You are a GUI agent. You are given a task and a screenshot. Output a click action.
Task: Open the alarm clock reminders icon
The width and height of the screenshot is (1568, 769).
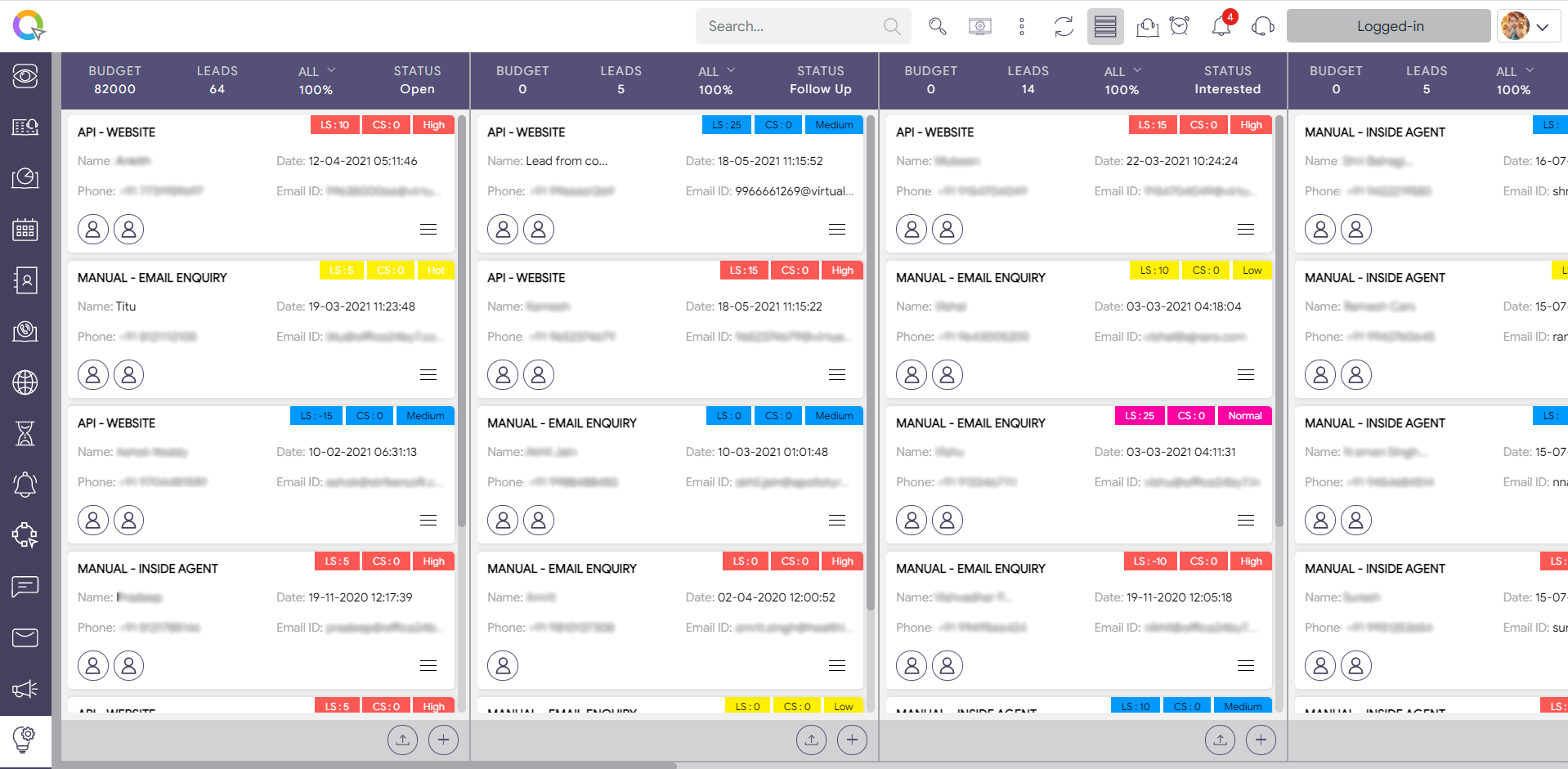pyautogui.click(x=1179, y=26)
